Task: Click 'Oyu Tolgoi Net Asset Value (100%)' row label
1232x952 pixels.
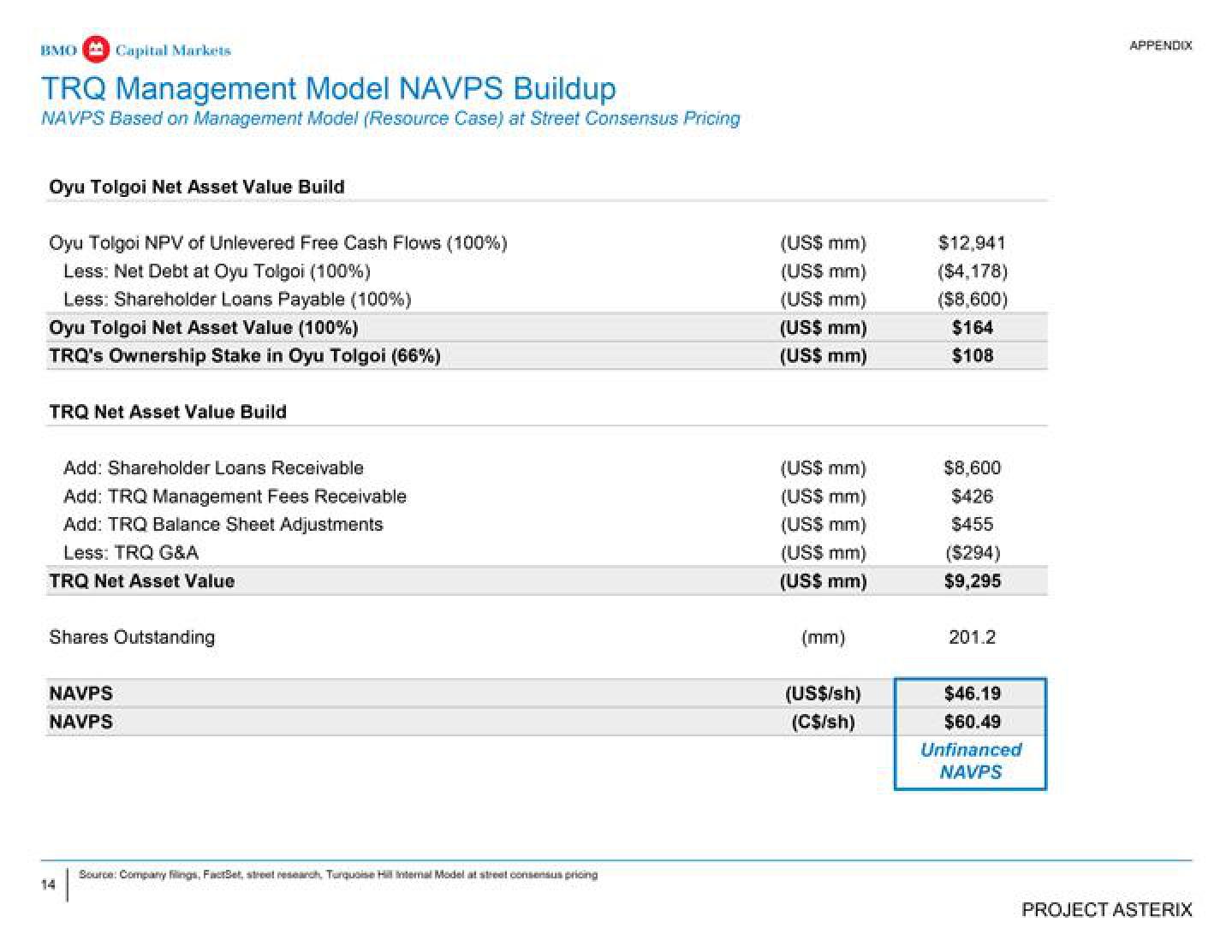Action: point(204,328)
